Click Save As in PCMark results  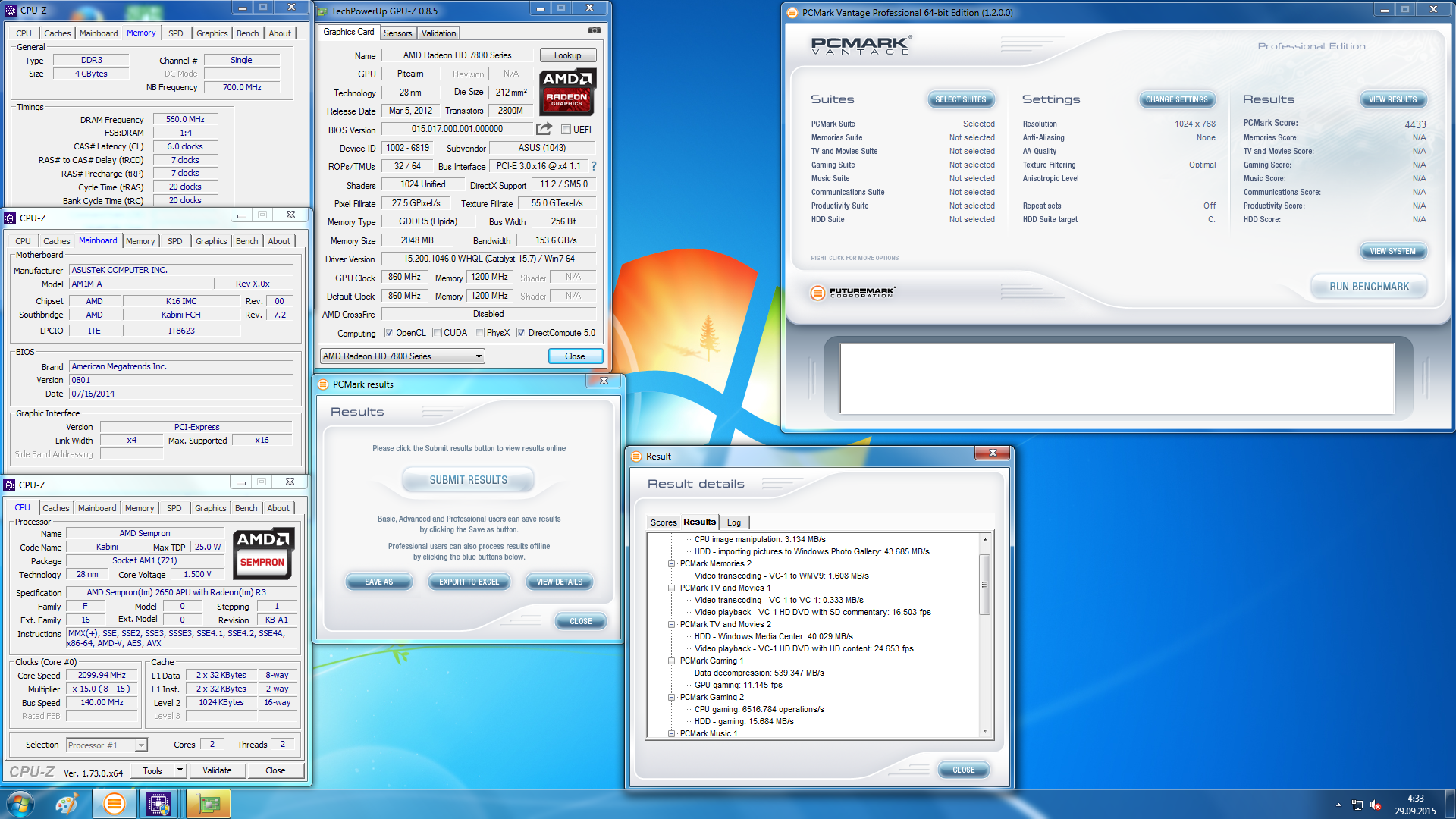(378, 582)
